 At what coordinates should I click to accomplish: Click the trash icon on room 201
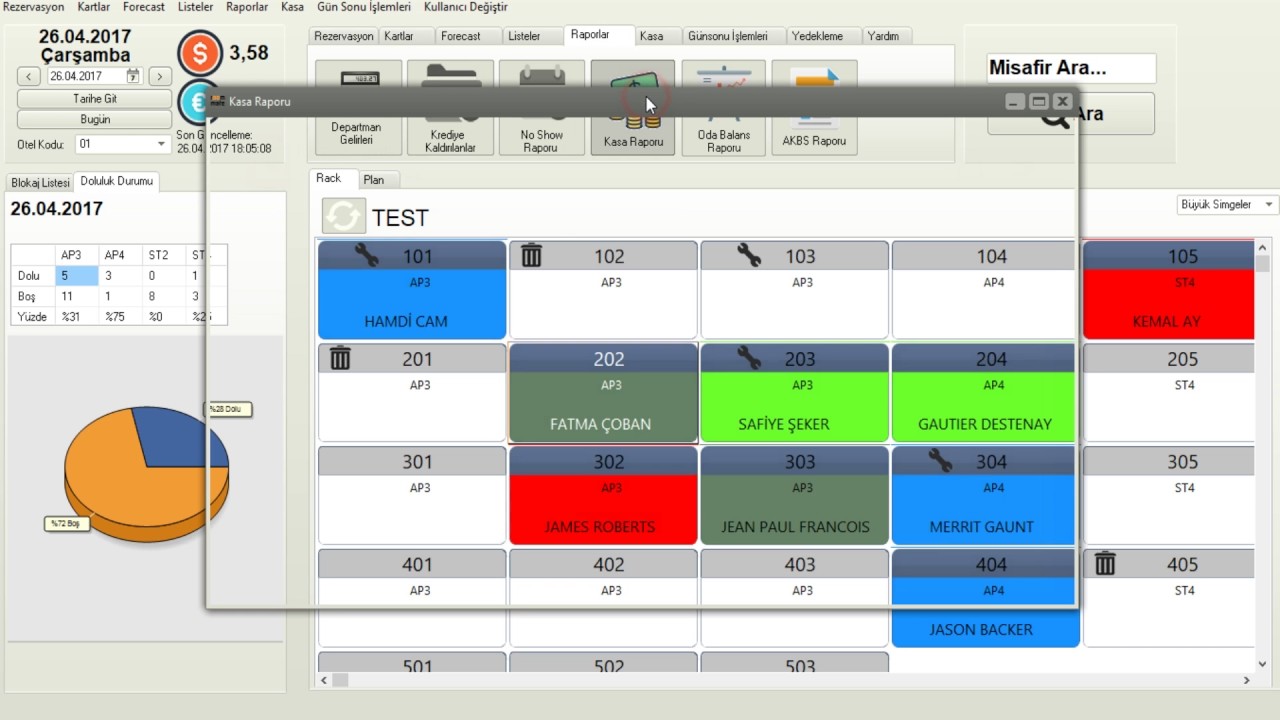point(340,358)
